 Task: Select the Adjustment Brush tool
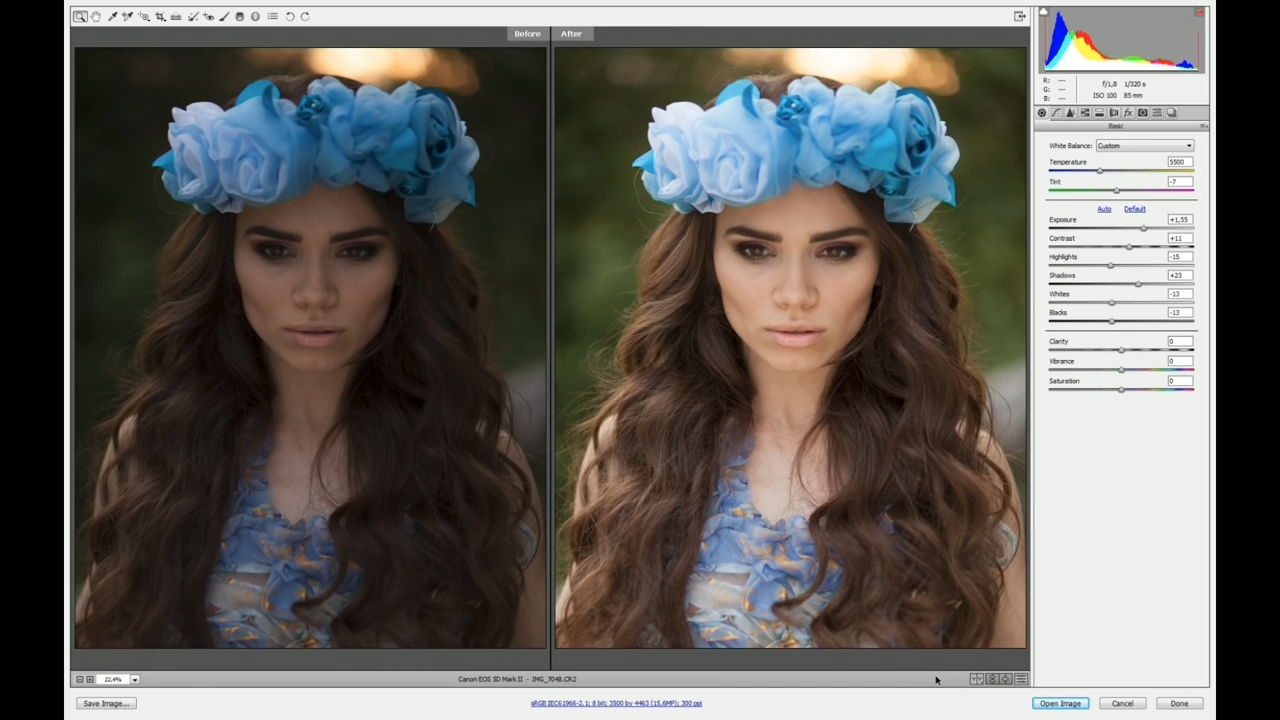(224, 16)
